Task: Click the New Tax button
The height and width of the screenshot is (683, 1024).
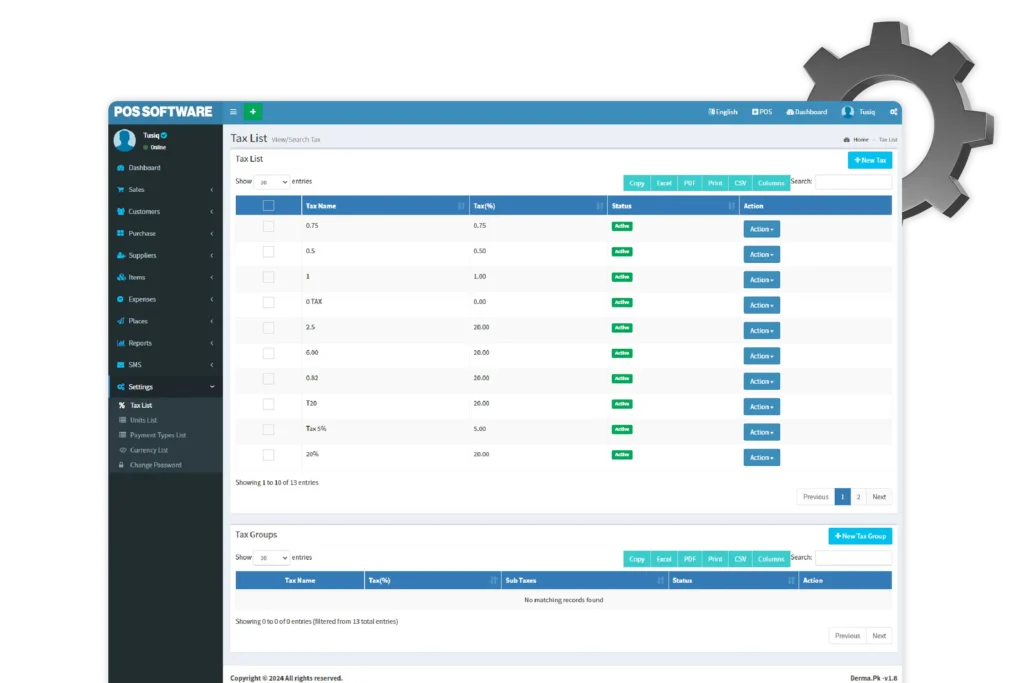Action: (x=869, y=160)
